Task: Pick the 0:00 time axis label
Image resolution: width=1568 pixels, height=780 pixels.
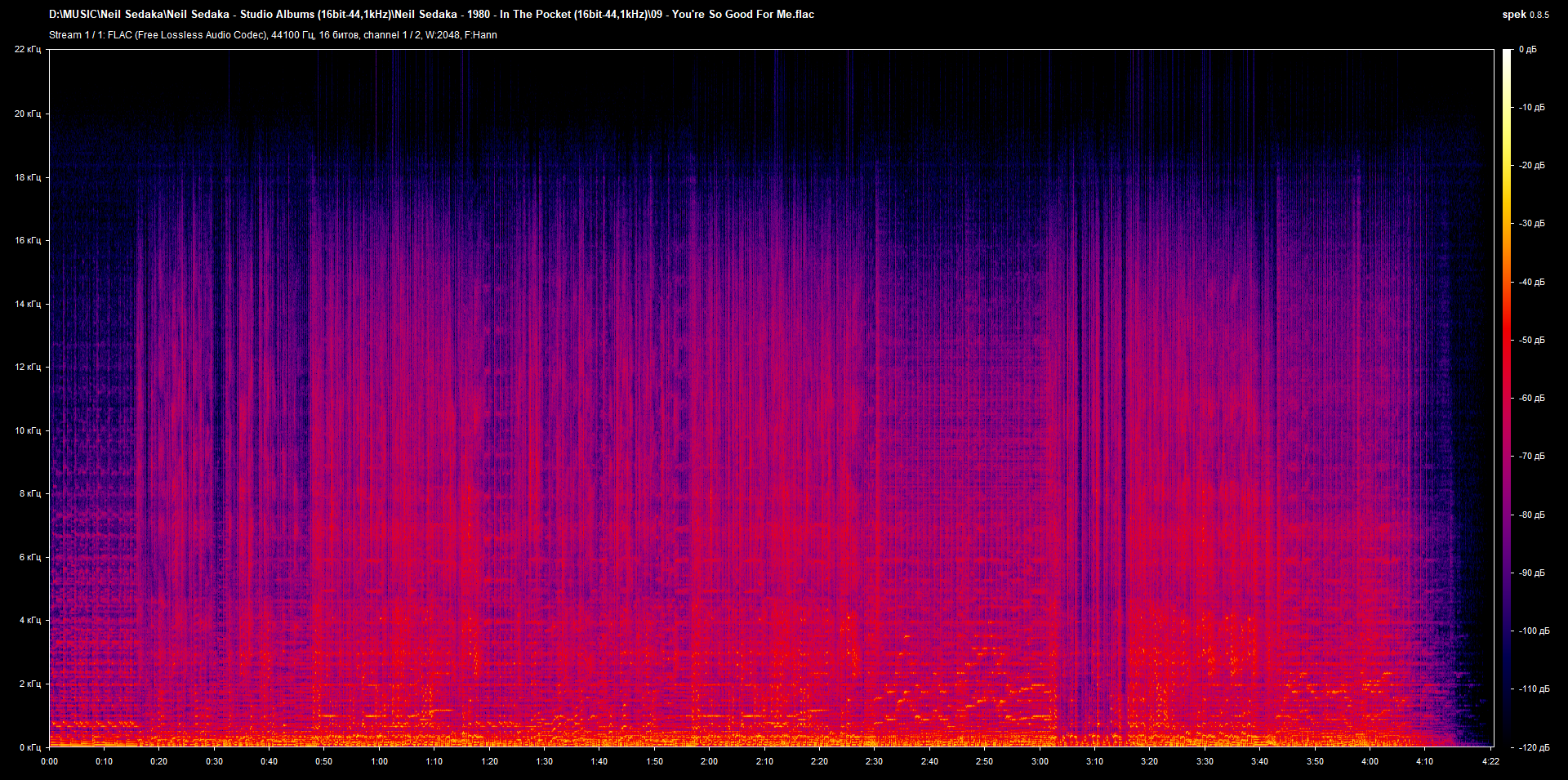Action: point(50,761)
